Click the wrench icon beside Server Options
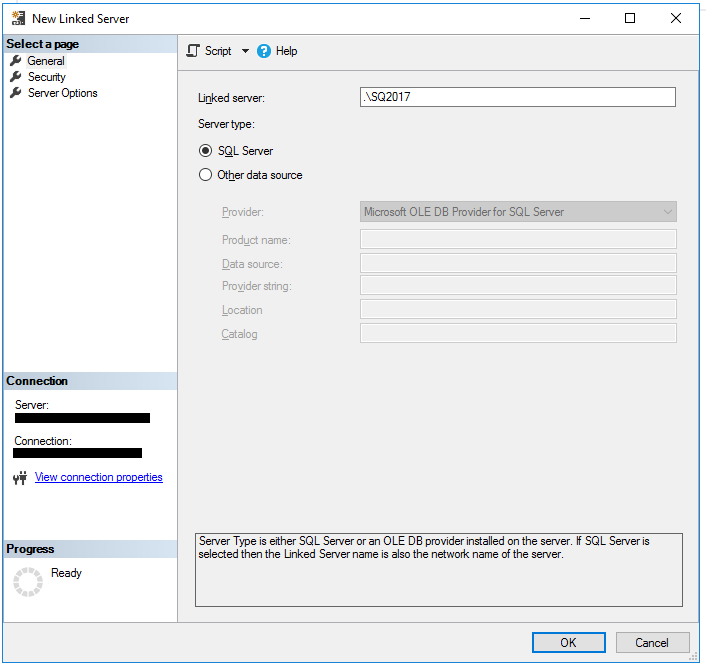Image resolution: width=706 pixels, height=667 pixels. pyautogui.click(x=16, y=93)
